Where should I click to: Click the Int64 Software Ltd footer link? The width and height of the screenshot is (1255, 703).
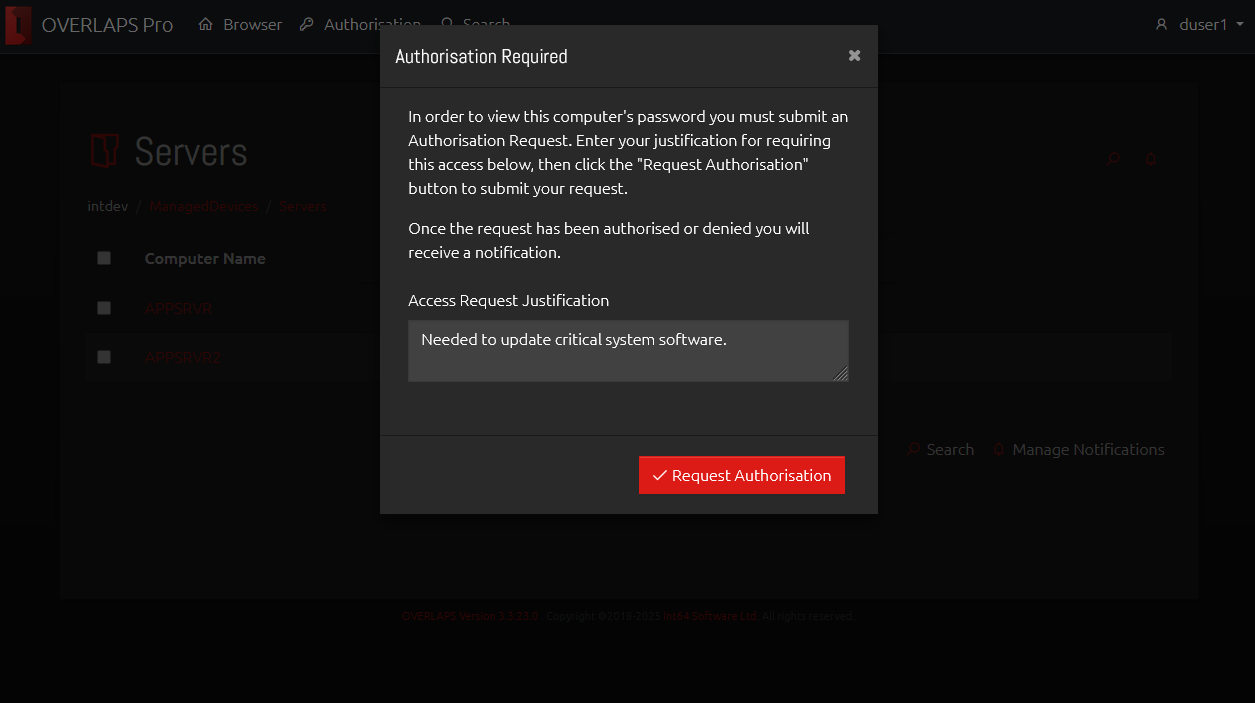click(710, 616)
